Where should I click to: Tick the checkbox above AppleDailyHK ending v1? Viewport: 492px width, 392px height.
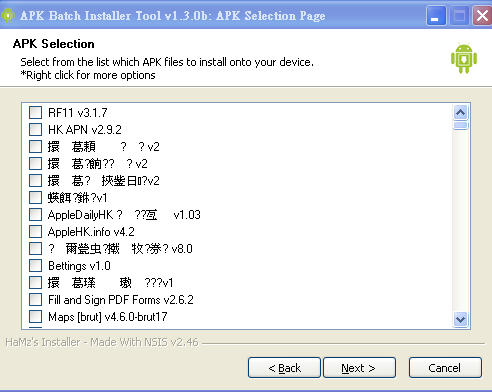[35, 198]
